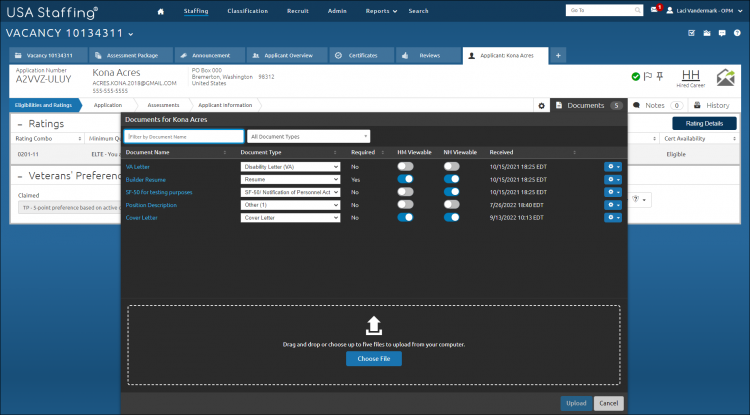Sort by the Received column header

coord(501,153)
